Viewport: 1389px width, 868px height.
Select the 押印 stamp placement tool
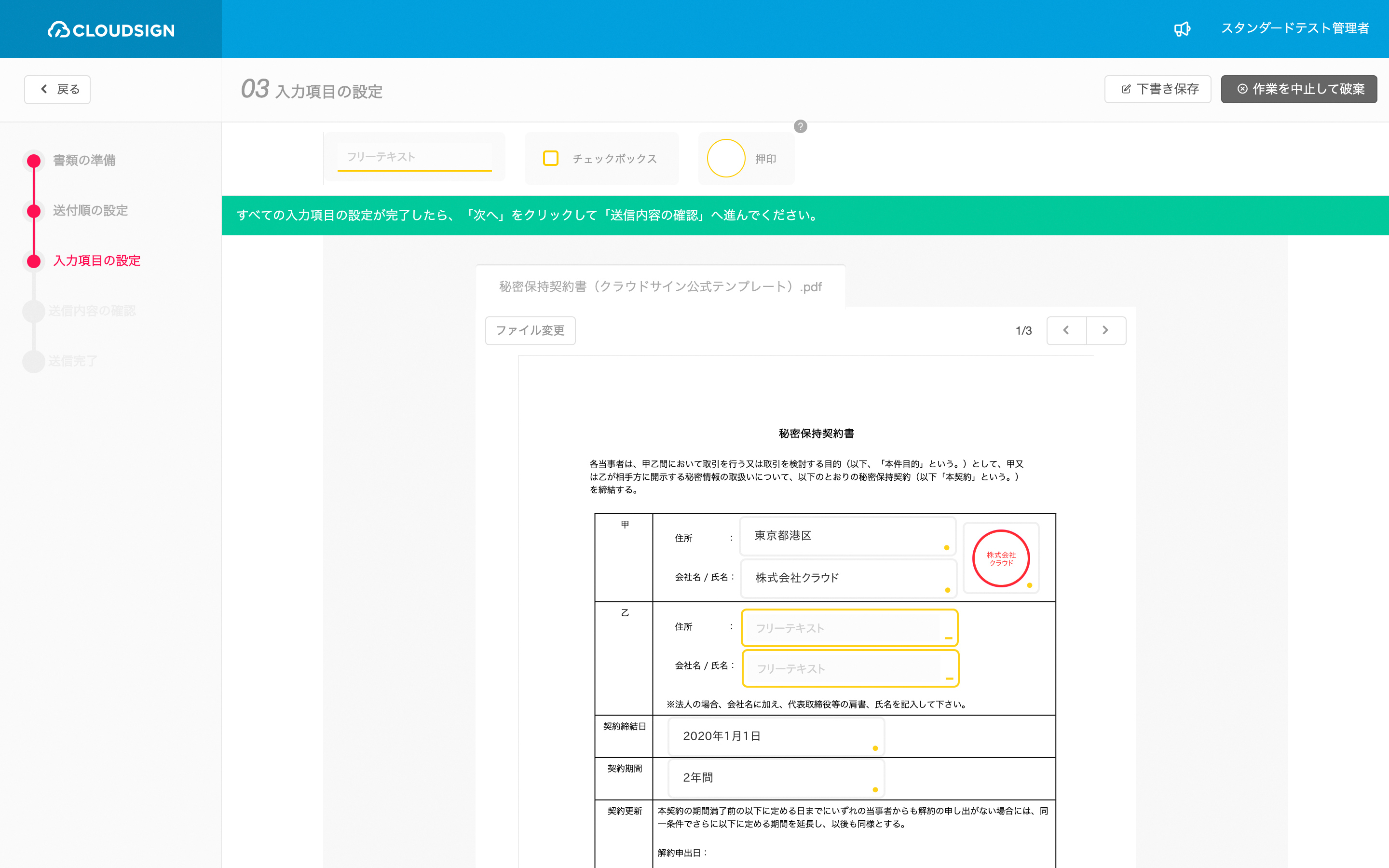[x=746, y=159]
